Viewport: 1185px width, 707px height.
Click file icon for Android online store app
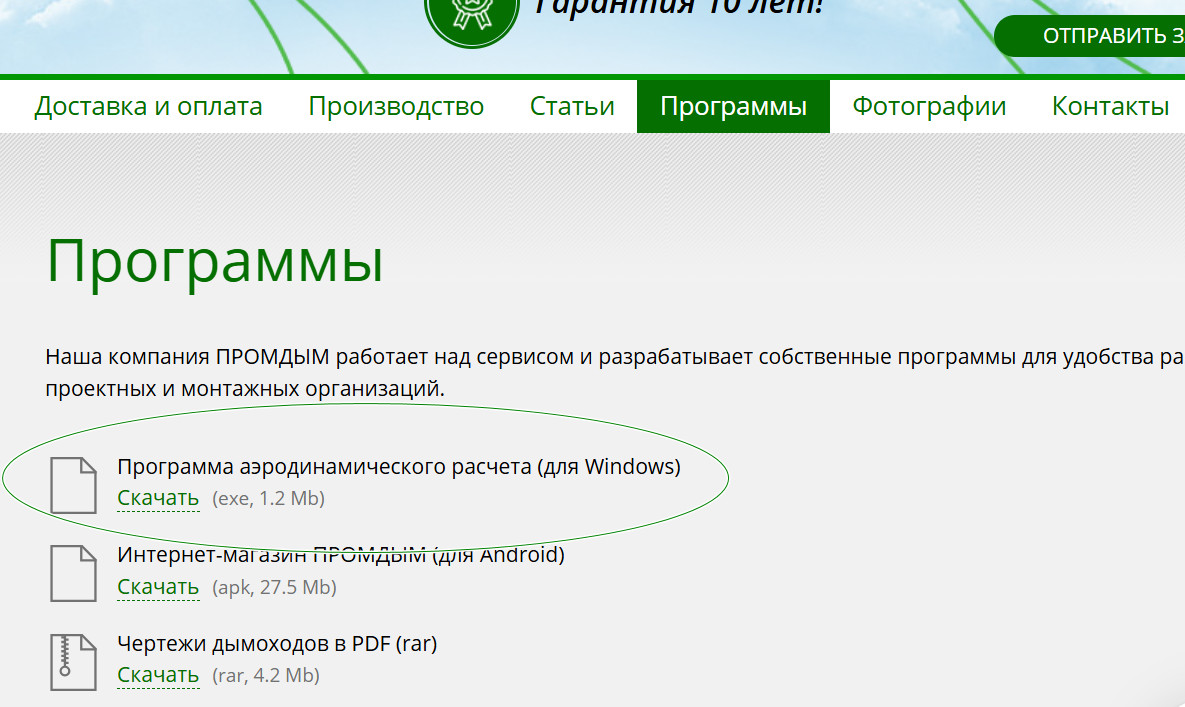(74, 572)
